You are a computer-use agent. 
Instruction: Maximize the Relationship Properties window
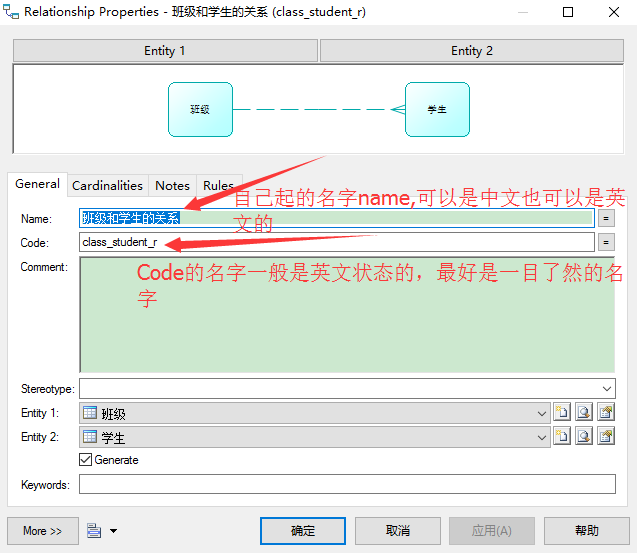point(568,12)
